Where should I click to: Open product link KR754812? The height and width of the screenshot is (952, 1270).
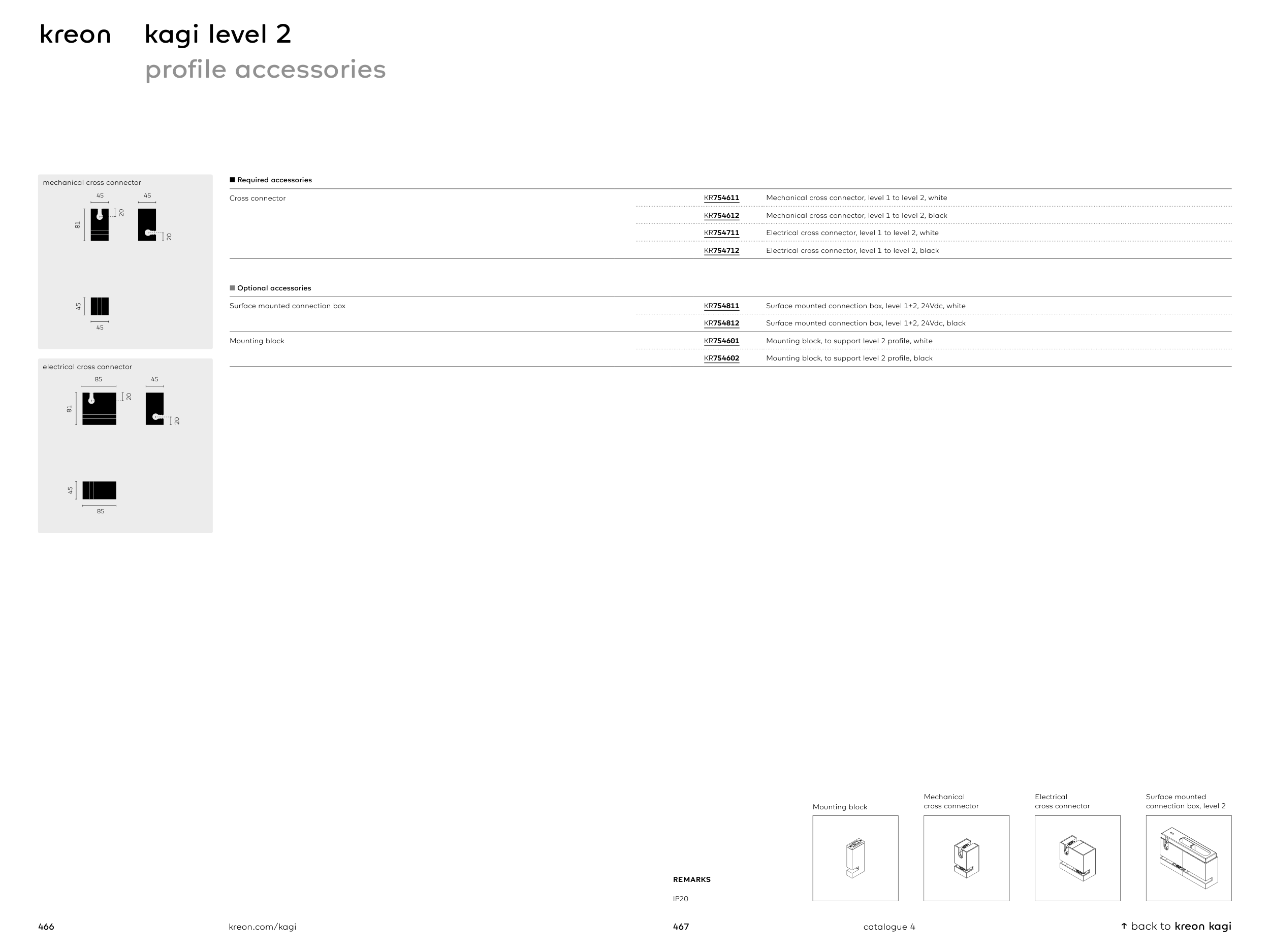tap(721, 323)
